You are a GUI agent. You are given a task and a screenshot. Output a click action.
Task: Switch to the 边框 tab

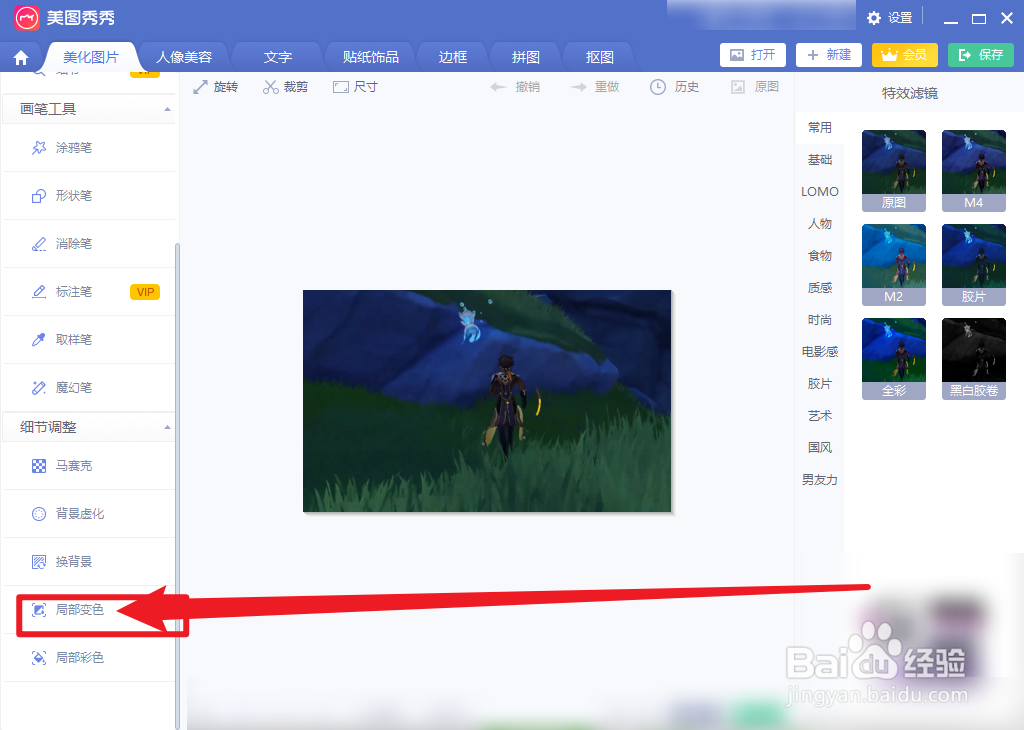453,57
